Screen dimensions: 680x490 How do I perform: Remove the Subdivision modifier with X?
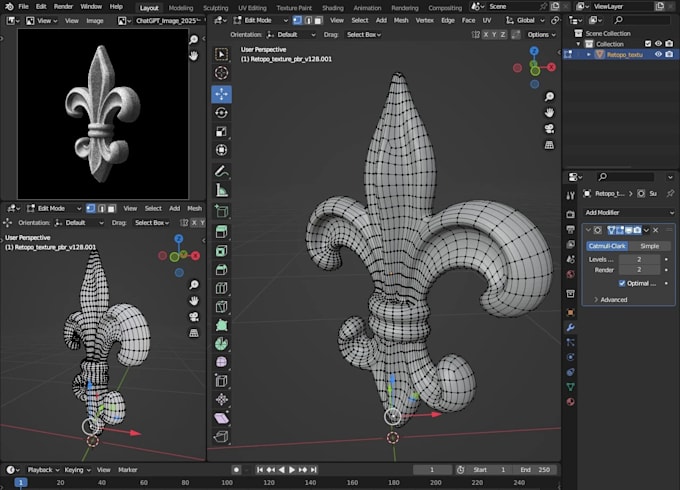(x=656, y=230)
